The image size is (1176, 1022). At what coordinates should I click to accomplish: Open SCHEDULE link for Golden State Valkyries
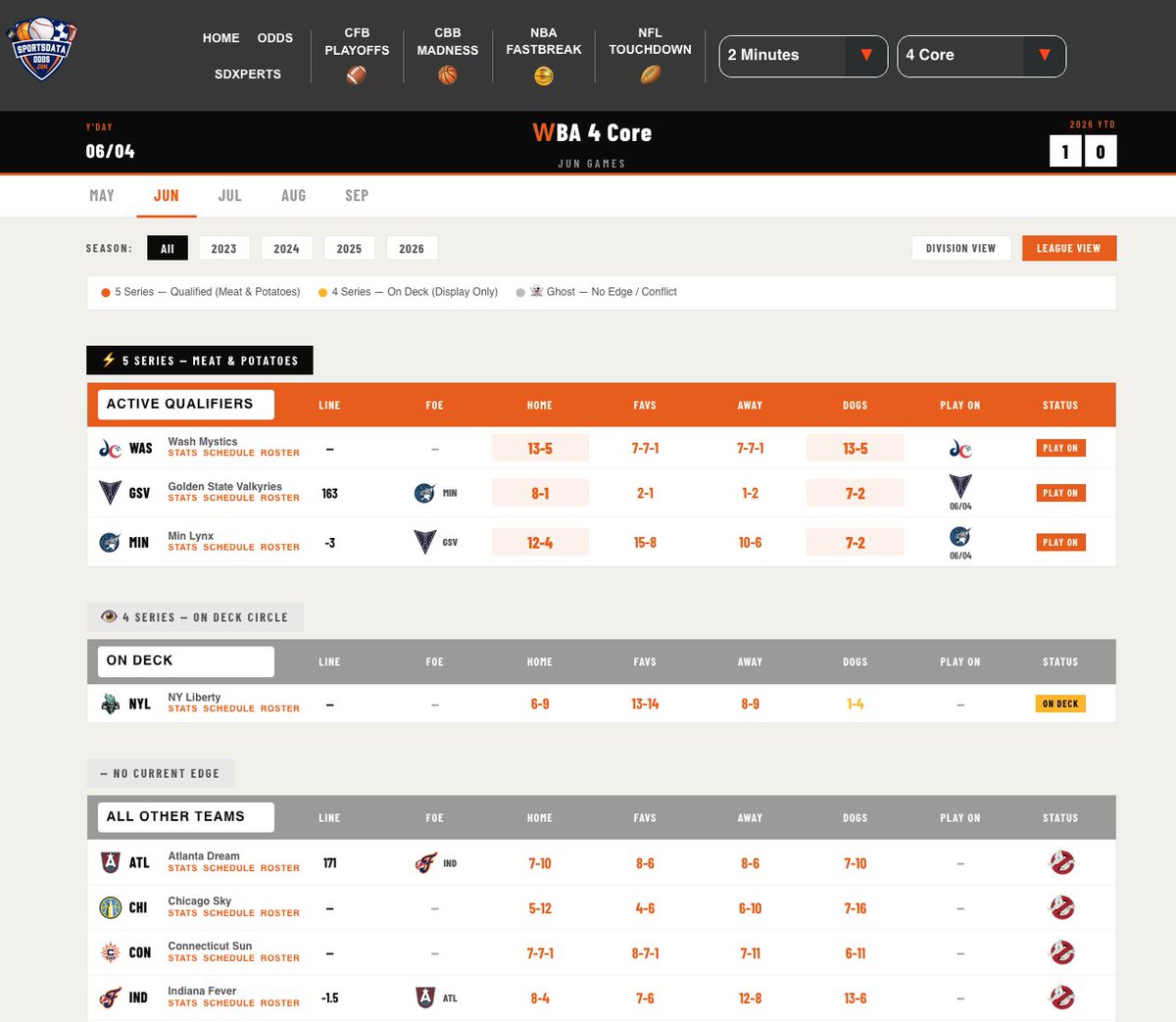pyautogui.click(x=228, y=499)
